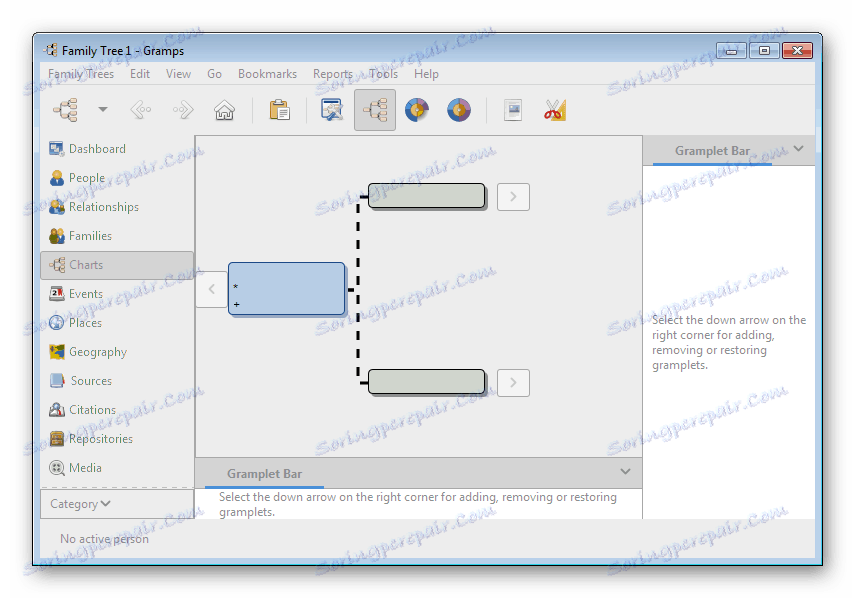
Task: Open the Events category
Action: tap(76, 294)
